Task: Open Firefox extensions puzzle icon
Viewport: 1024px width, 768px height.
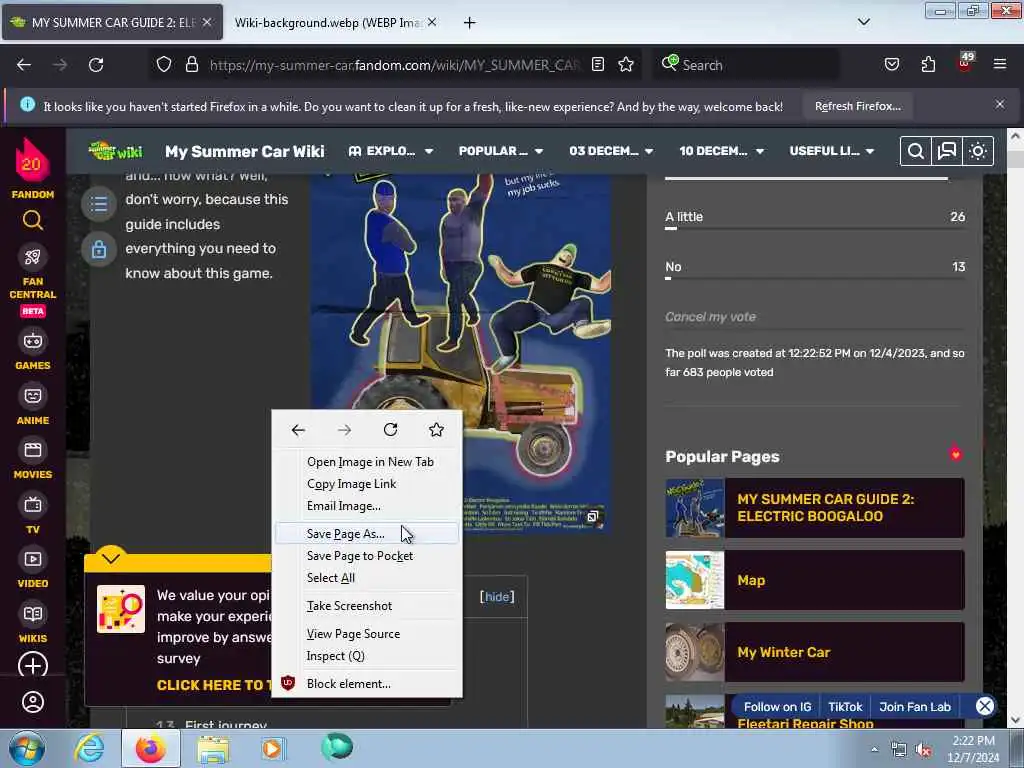Action: coord(928,64)
